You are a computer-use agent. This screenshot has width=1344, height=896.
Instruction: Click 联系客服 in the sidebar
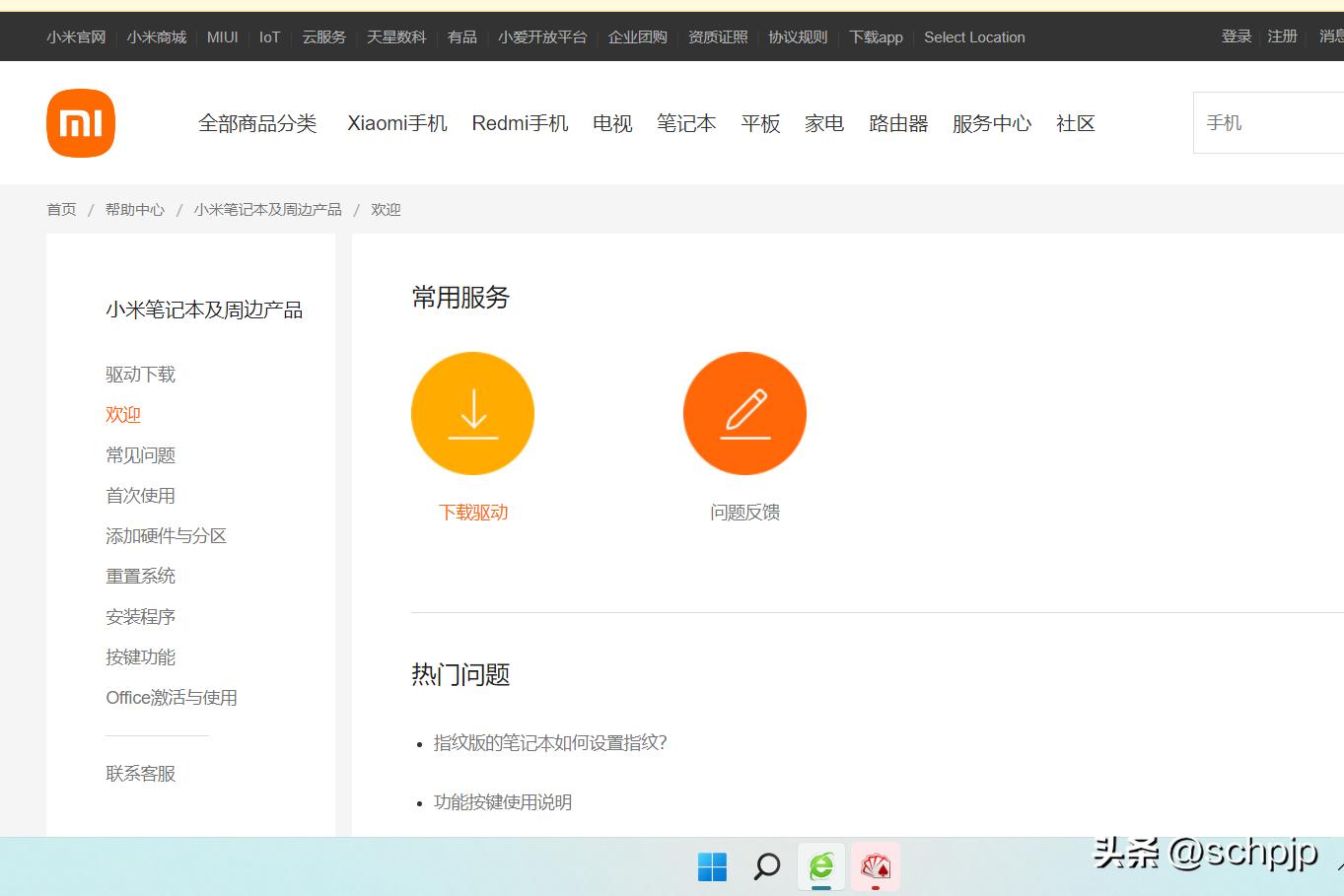pyautogui.click(x=140, y=773)
